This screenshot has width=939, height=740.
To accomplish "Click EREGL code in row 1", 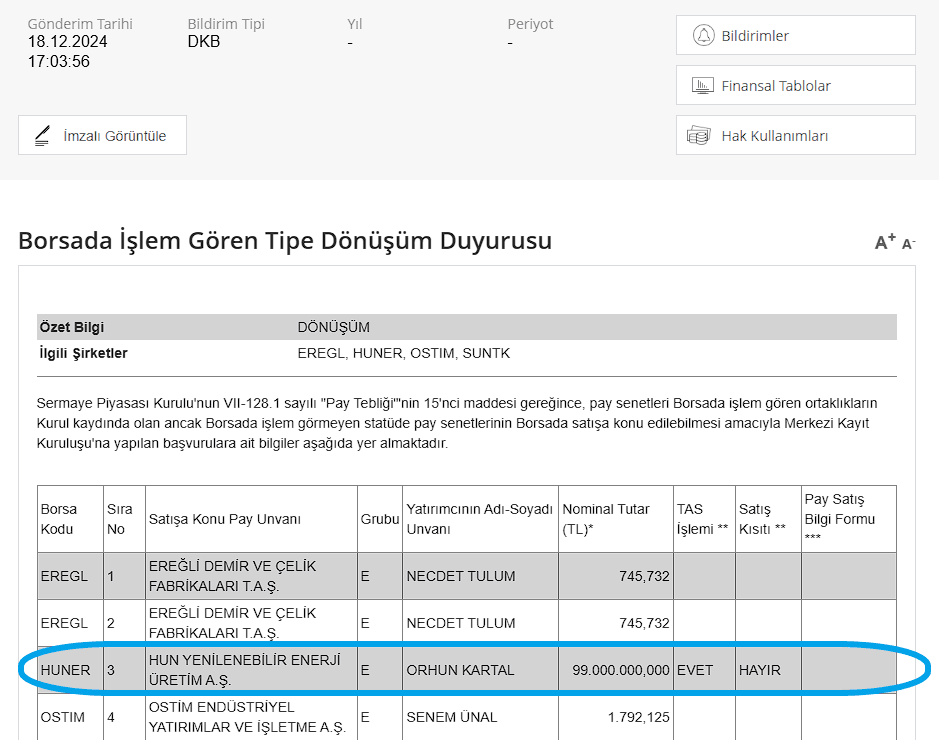I will (64, 576).
